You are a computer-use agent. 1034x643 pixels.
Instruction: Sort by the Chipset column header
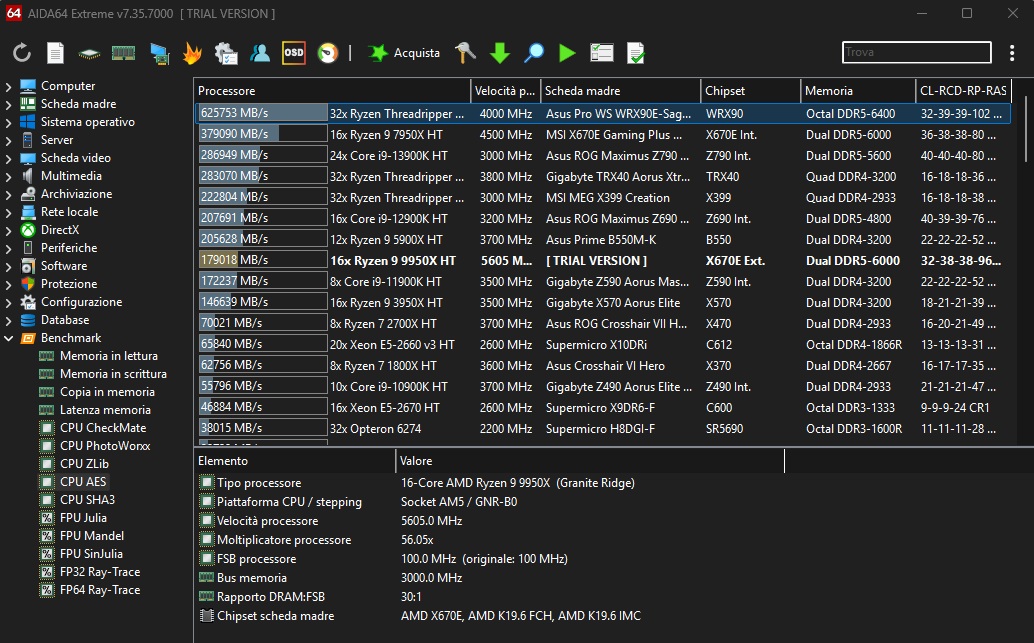750,91
